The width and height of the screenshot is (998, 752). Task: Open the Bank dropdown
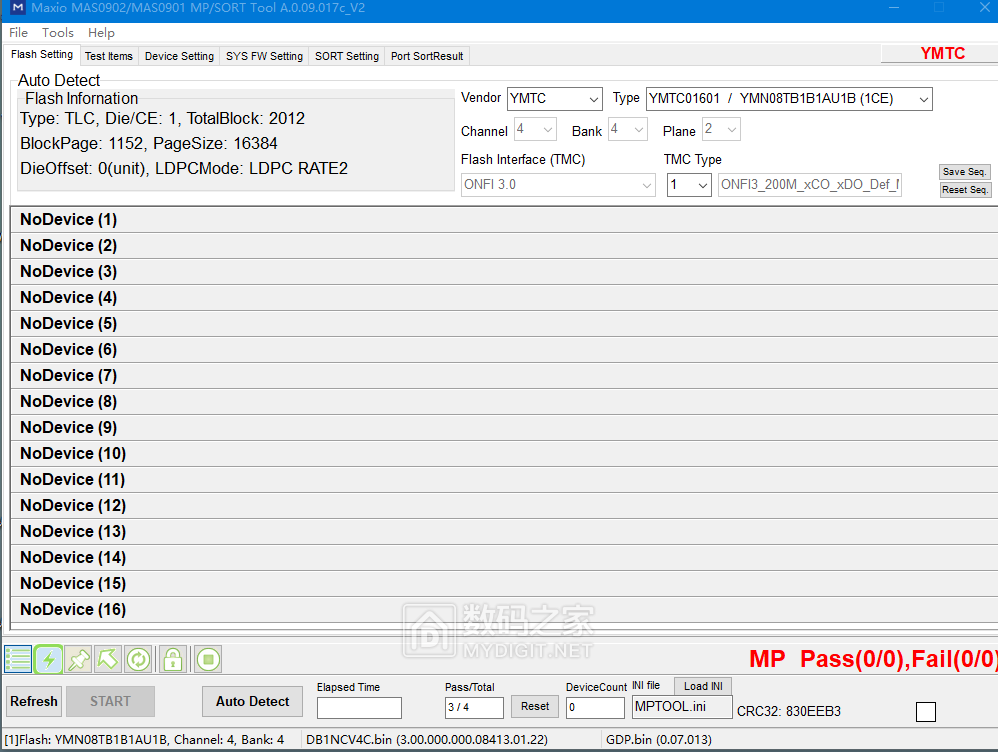coord(628,129)
